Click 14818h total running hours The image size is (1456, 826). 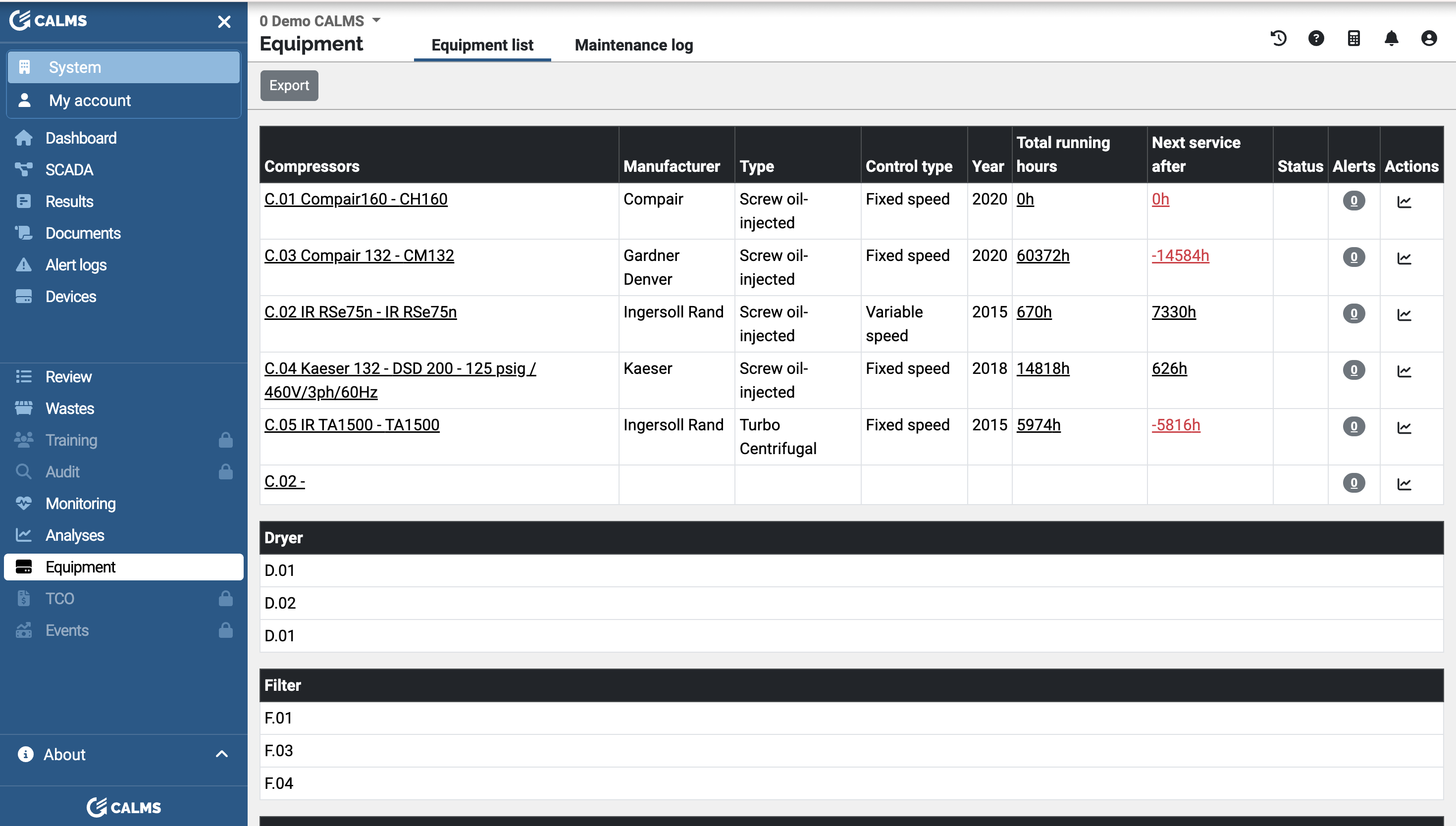pyautogui.click(x=1042, y=368)
